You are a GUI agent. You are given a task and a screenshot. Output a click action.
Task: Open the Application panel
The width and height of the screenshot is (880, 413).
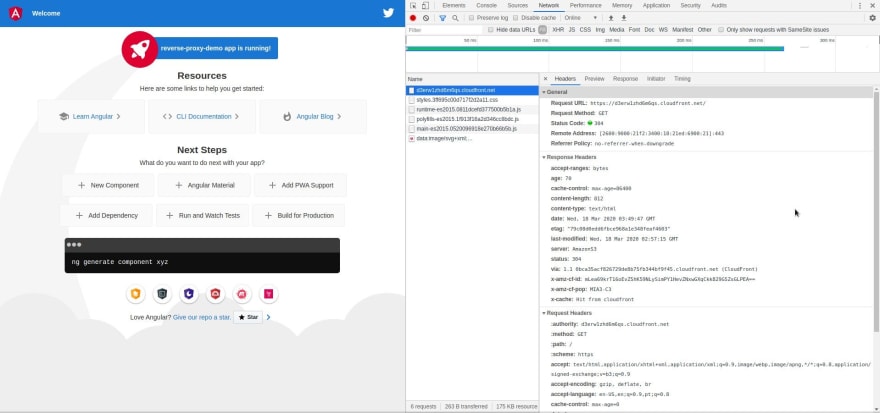pyautogui.click(x=656, y=6)
